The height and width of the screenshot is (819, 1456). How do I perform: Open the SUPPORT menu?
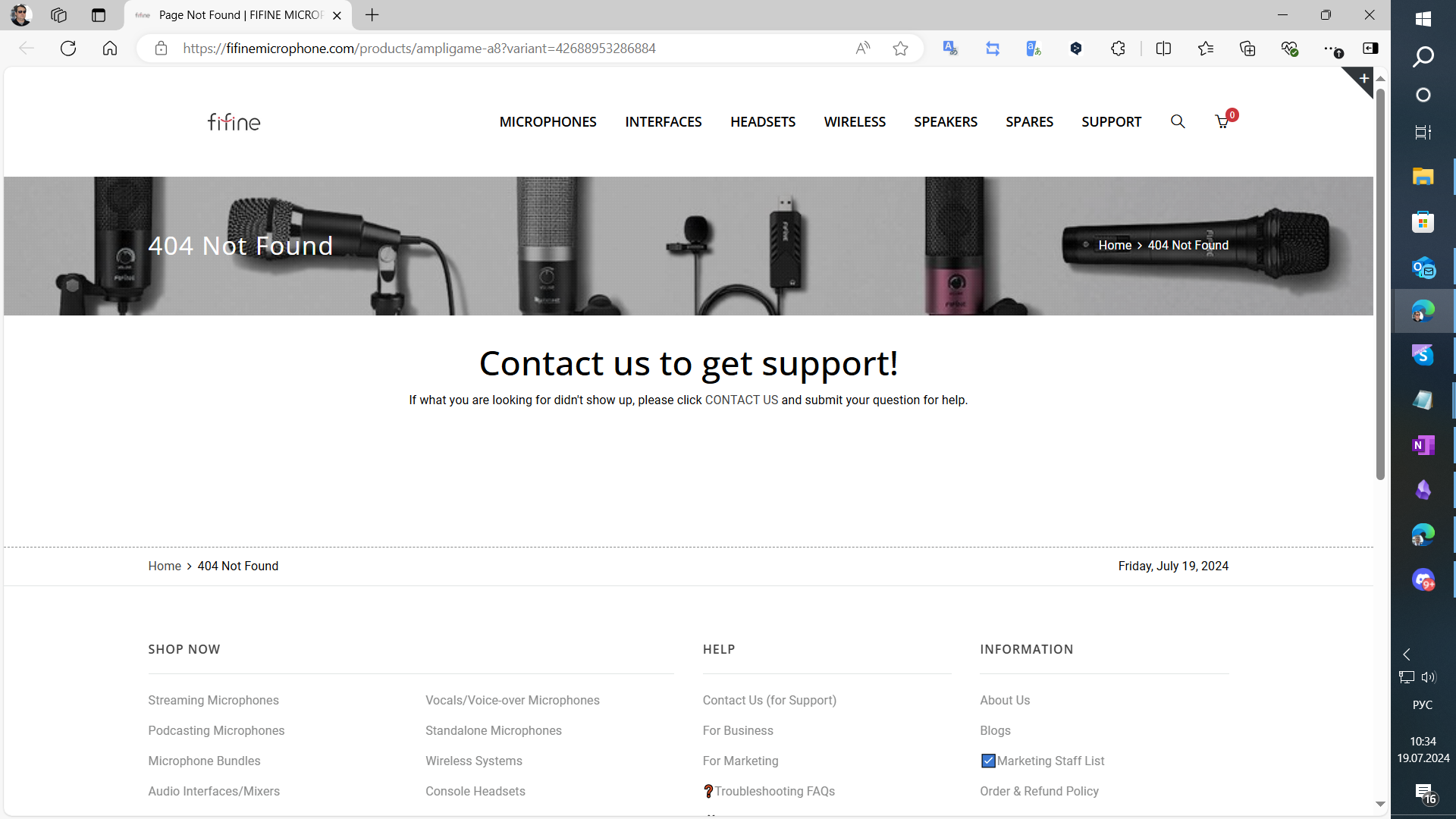coord(1111,122)
